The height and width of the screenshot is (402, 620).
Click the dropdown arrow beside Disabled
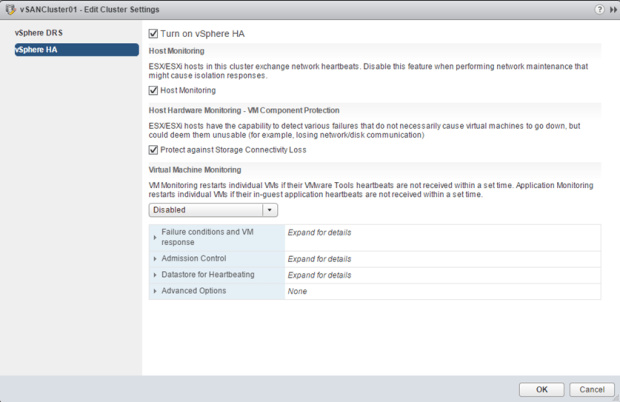pos(270,210)
